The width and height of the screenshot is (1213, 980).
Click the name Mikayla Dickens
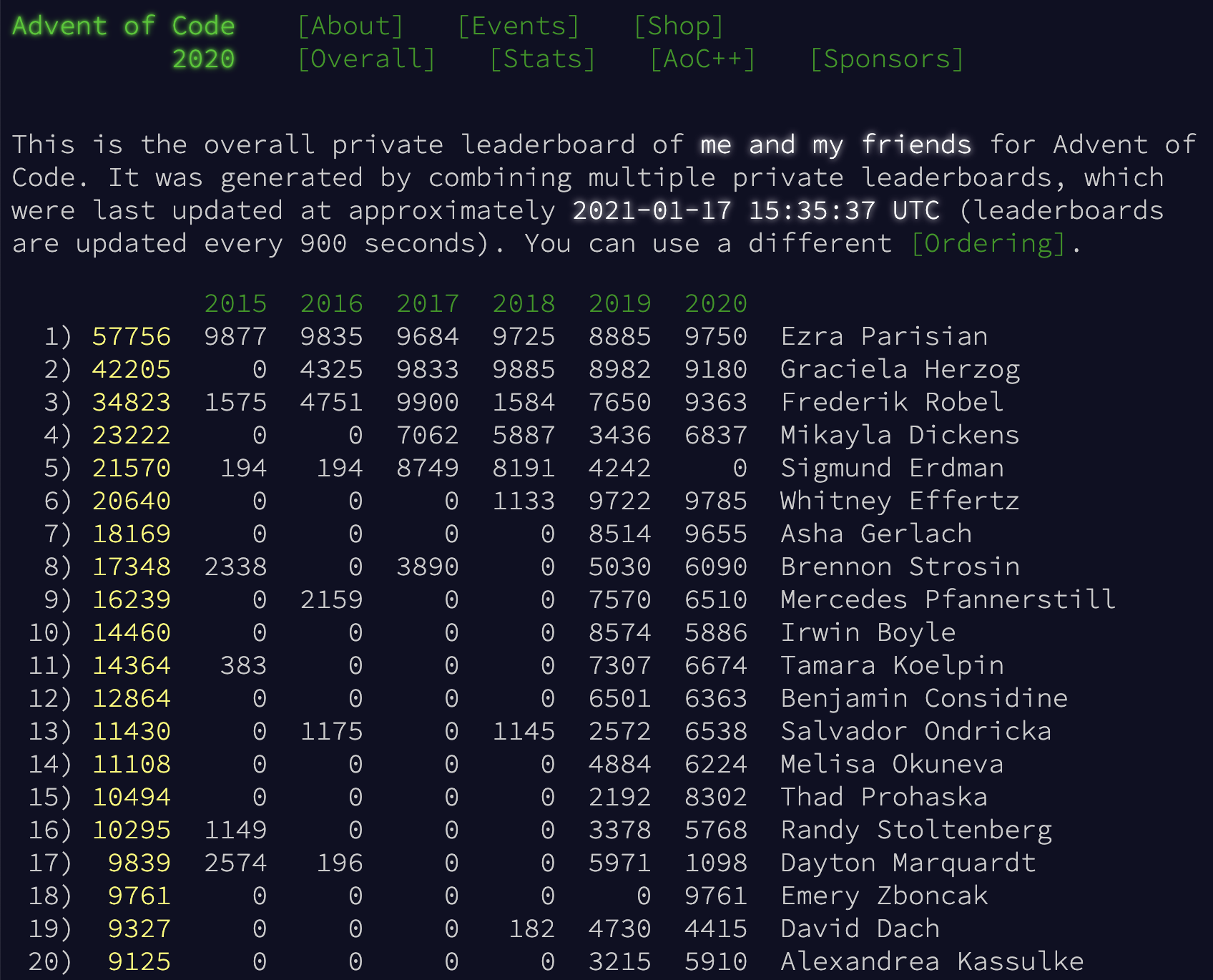point(900,436)
